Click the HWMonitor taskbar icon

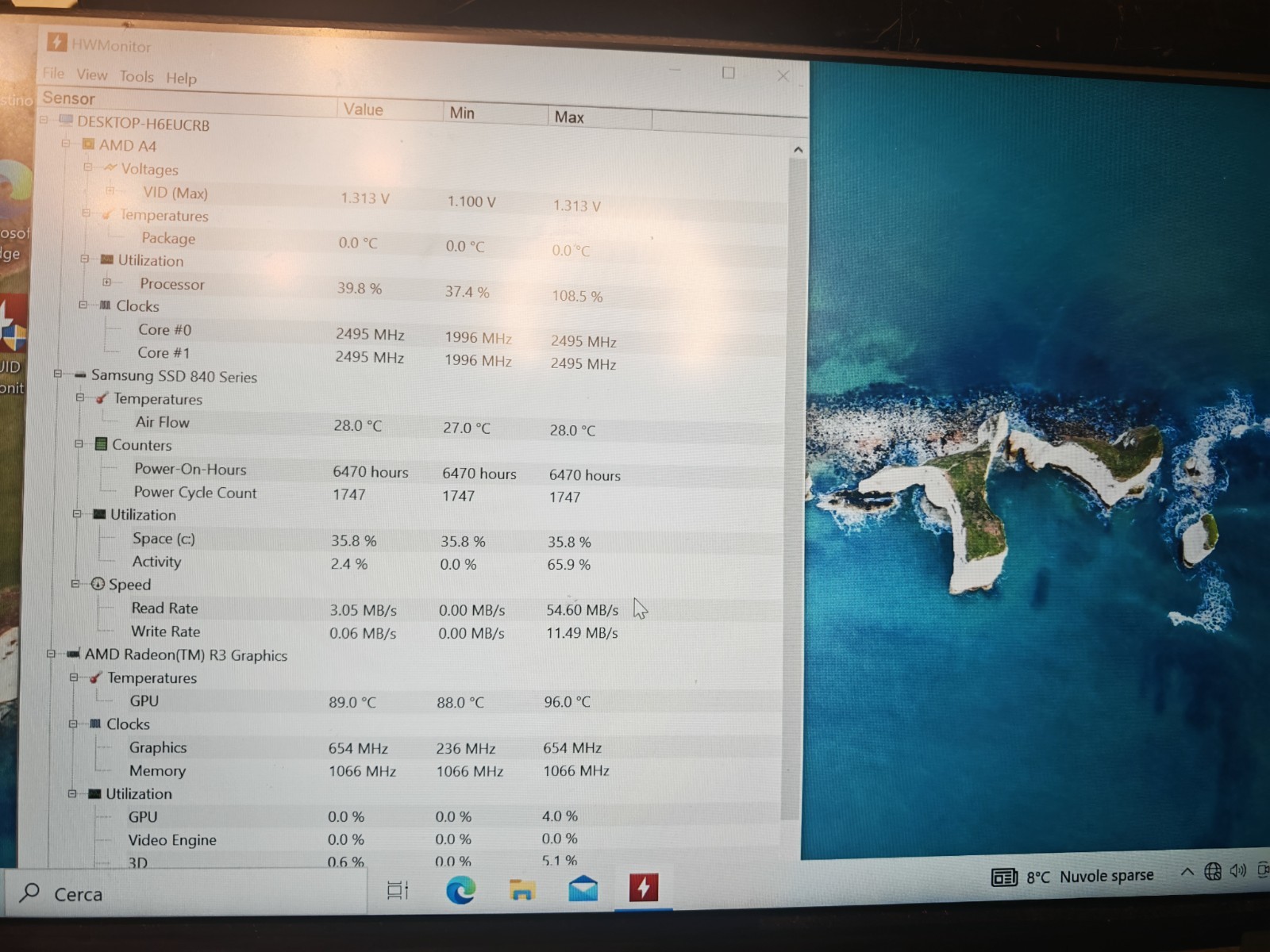[644, 888]
